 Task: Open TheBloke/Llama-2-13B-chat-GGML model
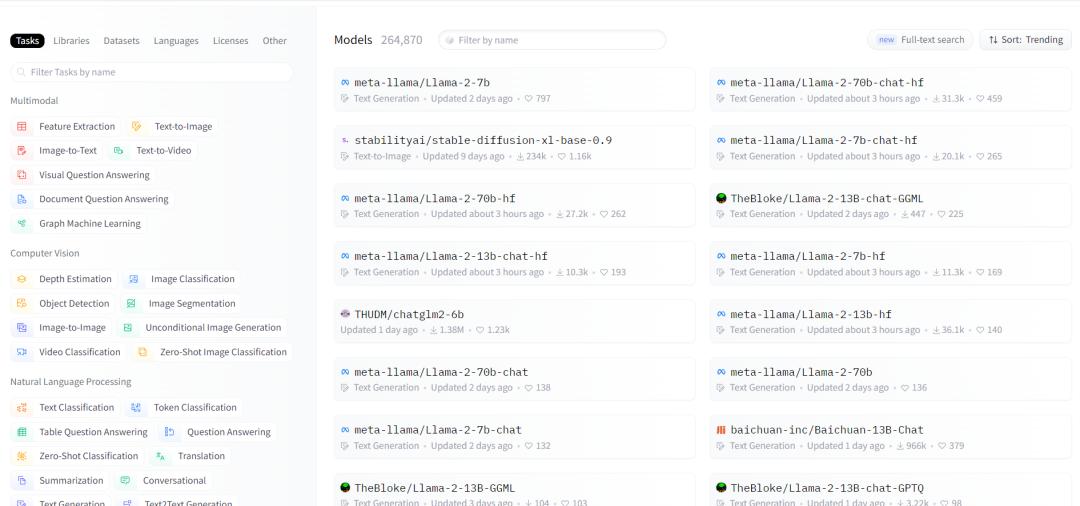[891, 205]
